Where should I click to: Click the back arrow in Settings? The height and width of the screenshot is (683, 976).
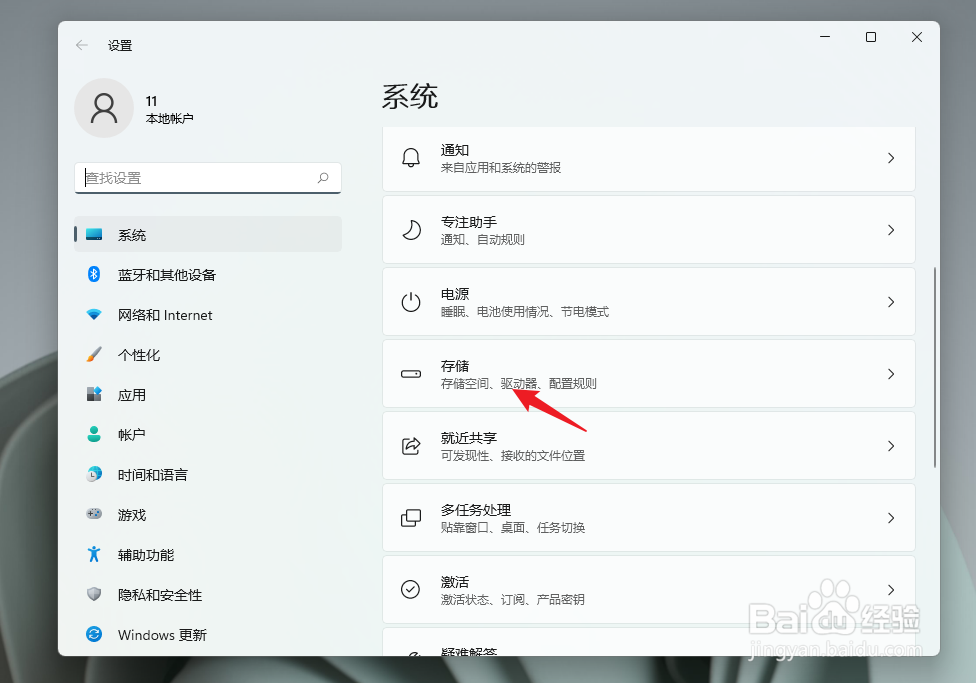coord(81,45)
